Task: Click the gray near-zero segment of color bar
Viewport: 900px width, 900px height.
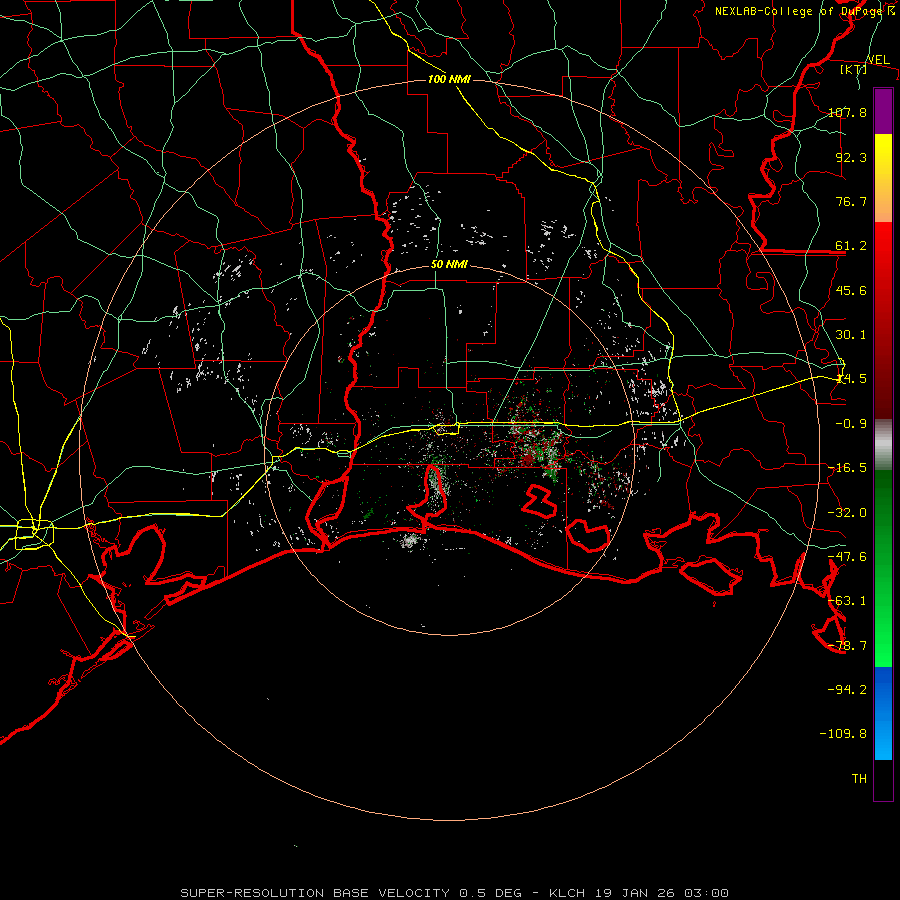Action: 883,445
